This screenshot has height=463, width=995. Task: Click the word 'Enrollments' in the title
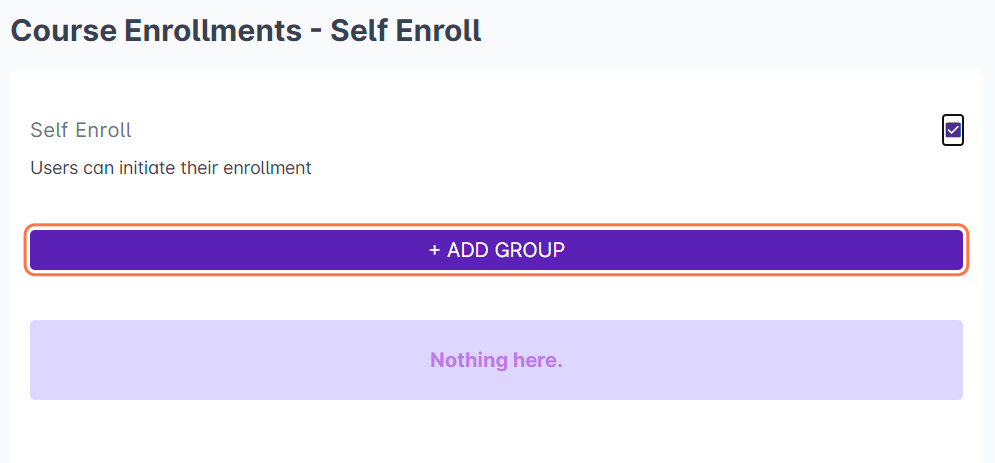(x=212, y=30)
